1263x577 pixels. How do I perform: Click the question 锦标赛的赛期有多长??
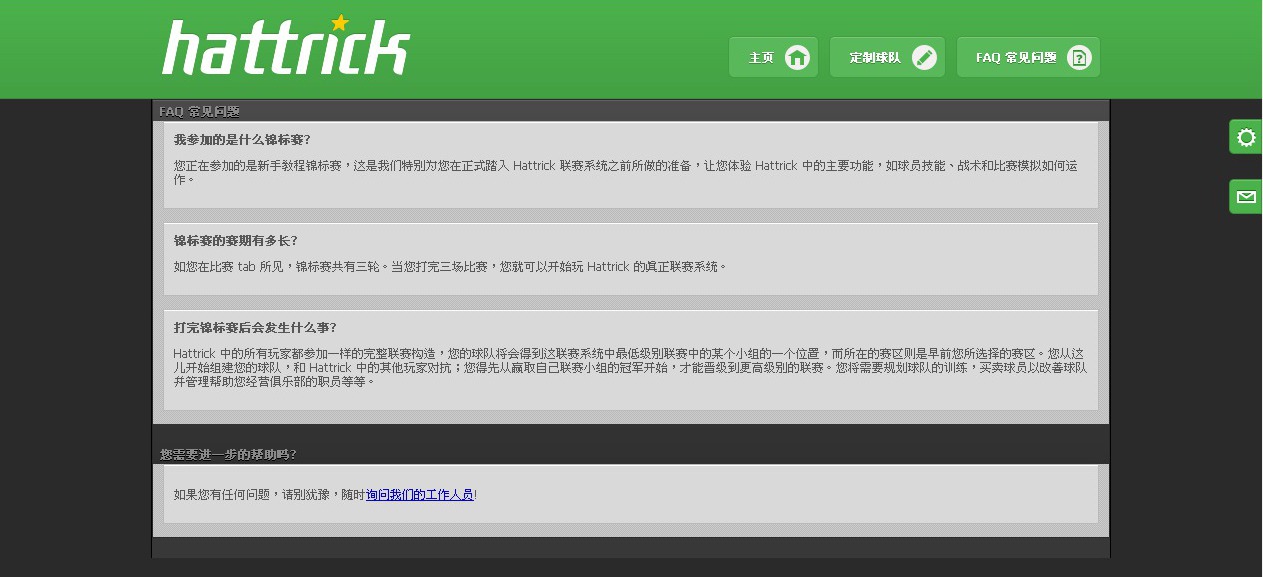click(236, 241)
